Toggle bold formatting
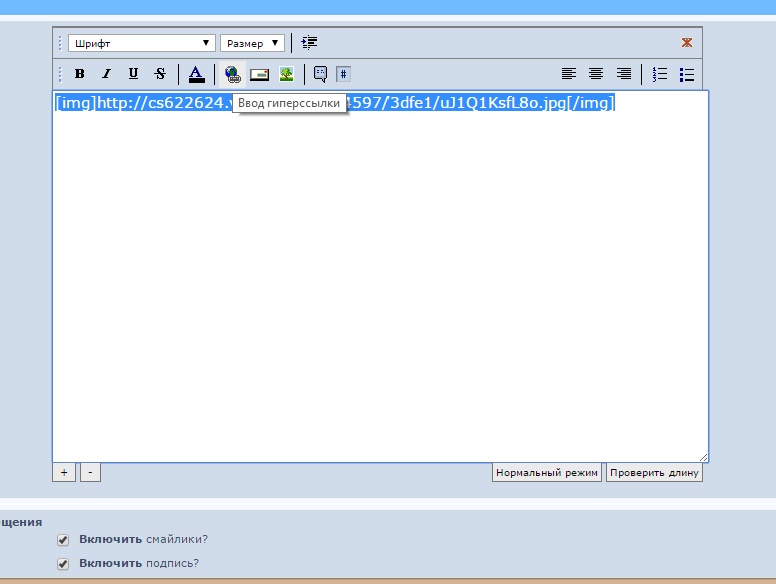Screen dimensions: 776x584 point(79,74)
